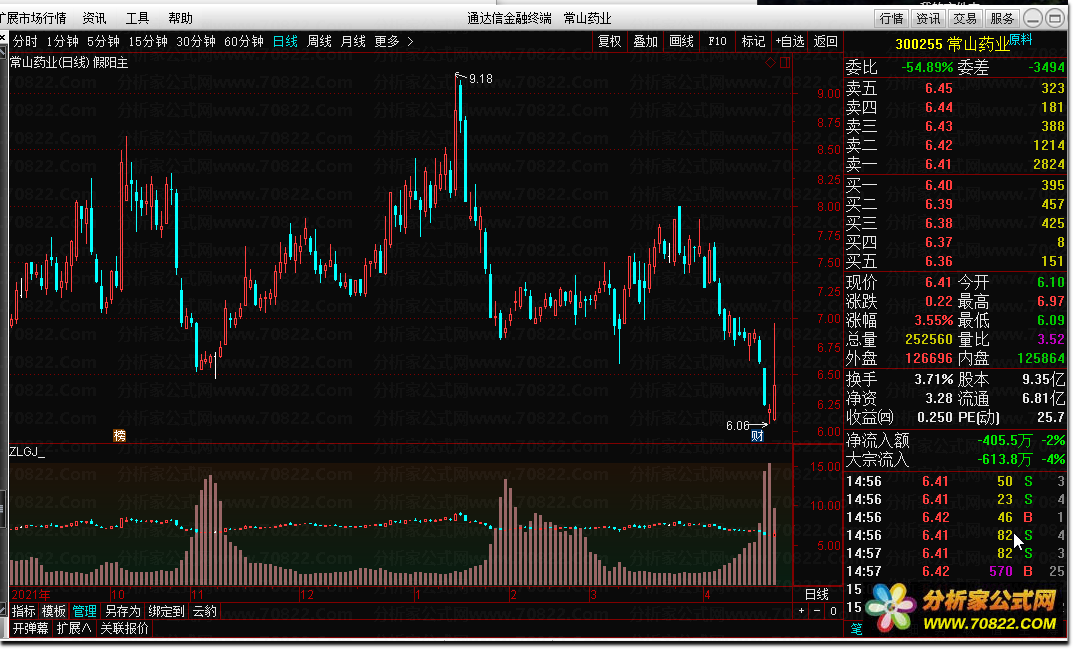Click the plus zoom-in button

coord(801,611)
